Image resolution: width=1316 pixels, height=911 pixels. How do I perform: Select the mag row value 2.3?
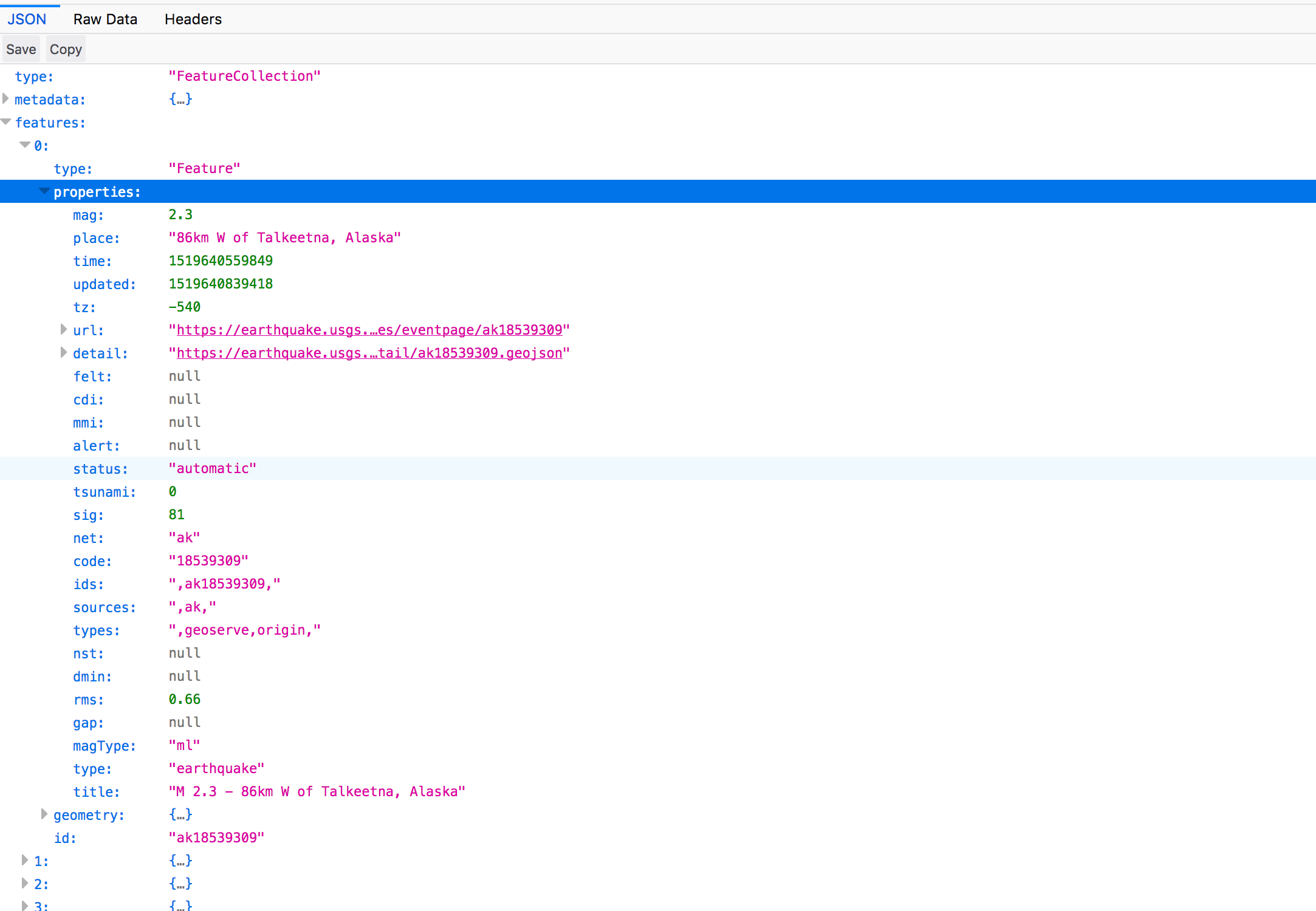pyautogui.click(x=180, y=214)
